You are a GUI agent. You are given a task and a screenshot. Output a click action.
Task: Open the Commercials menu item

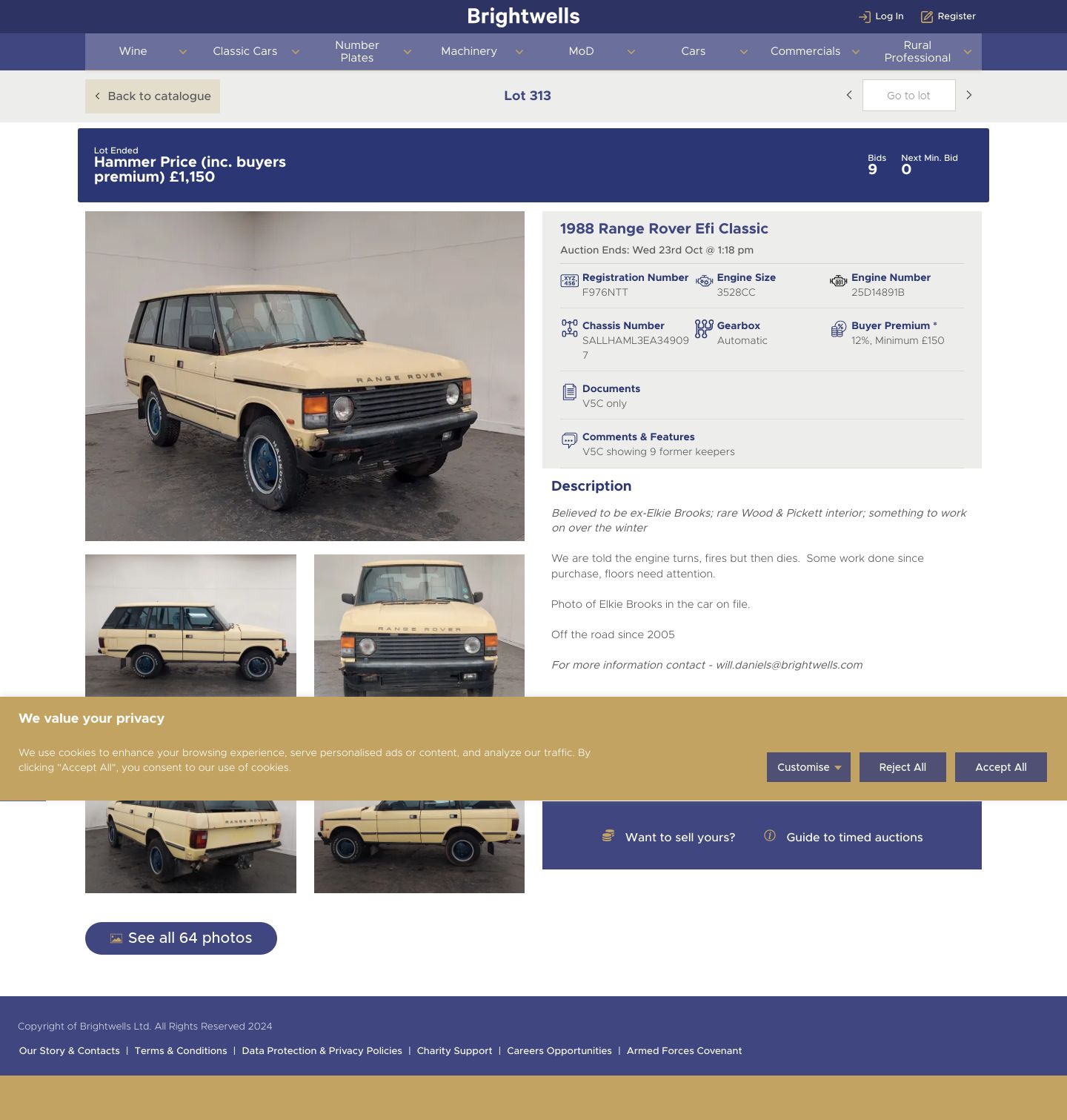click(805, 51)
